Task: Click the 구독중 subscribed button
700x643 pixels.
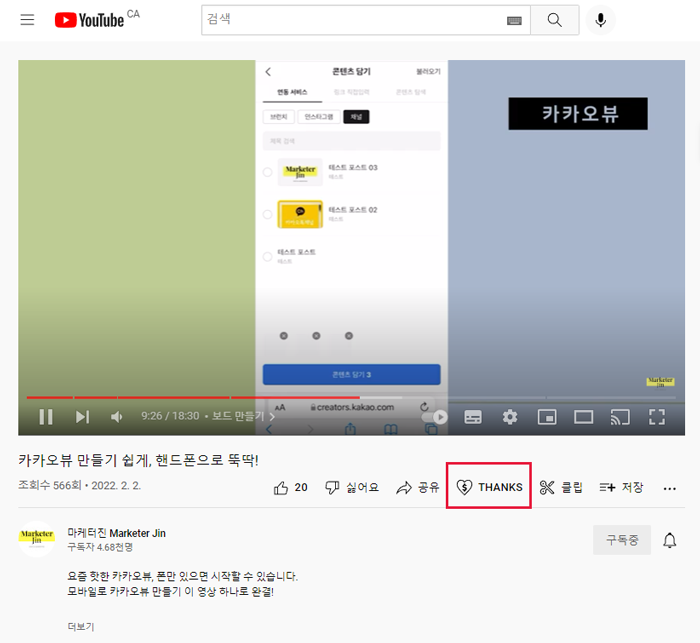Action: (622, 540)
